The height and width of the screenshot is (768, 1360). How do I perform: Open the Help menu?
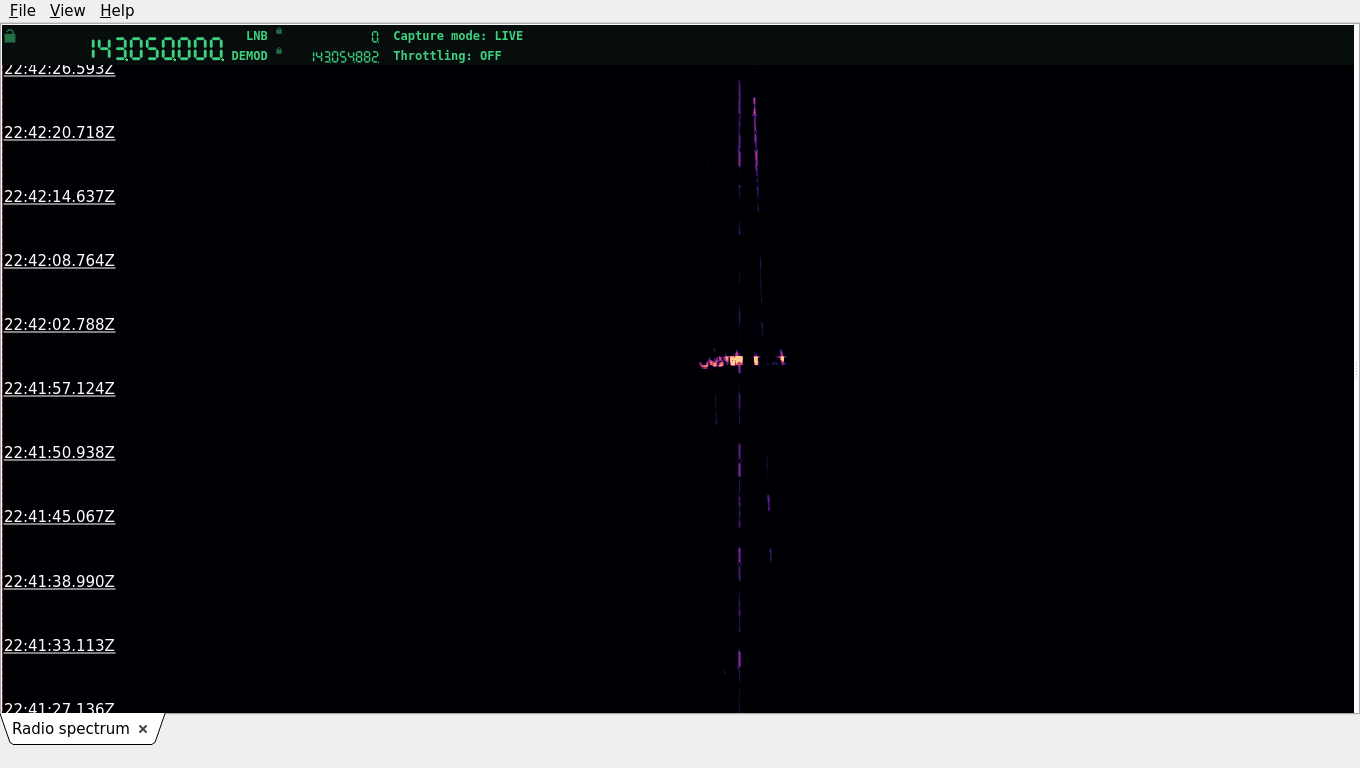pyautogui.click(x=117, y=10)
